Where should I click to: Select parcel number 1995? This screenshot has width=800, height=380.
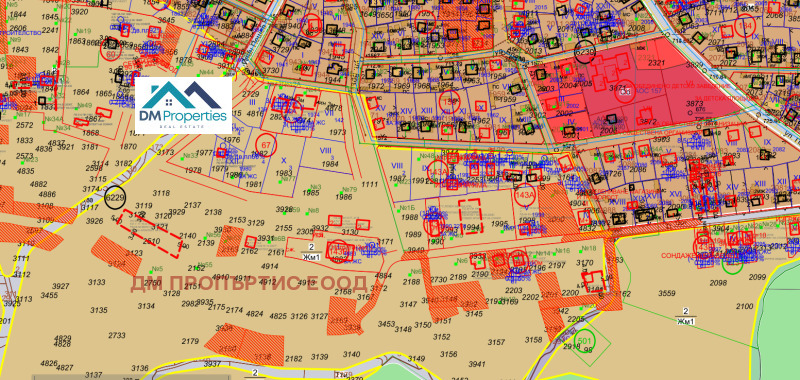tap(499, 223)
